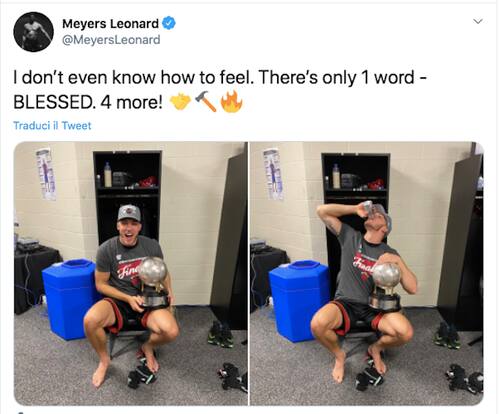Click the fire emoji in tweet

(x=232, y=101)
